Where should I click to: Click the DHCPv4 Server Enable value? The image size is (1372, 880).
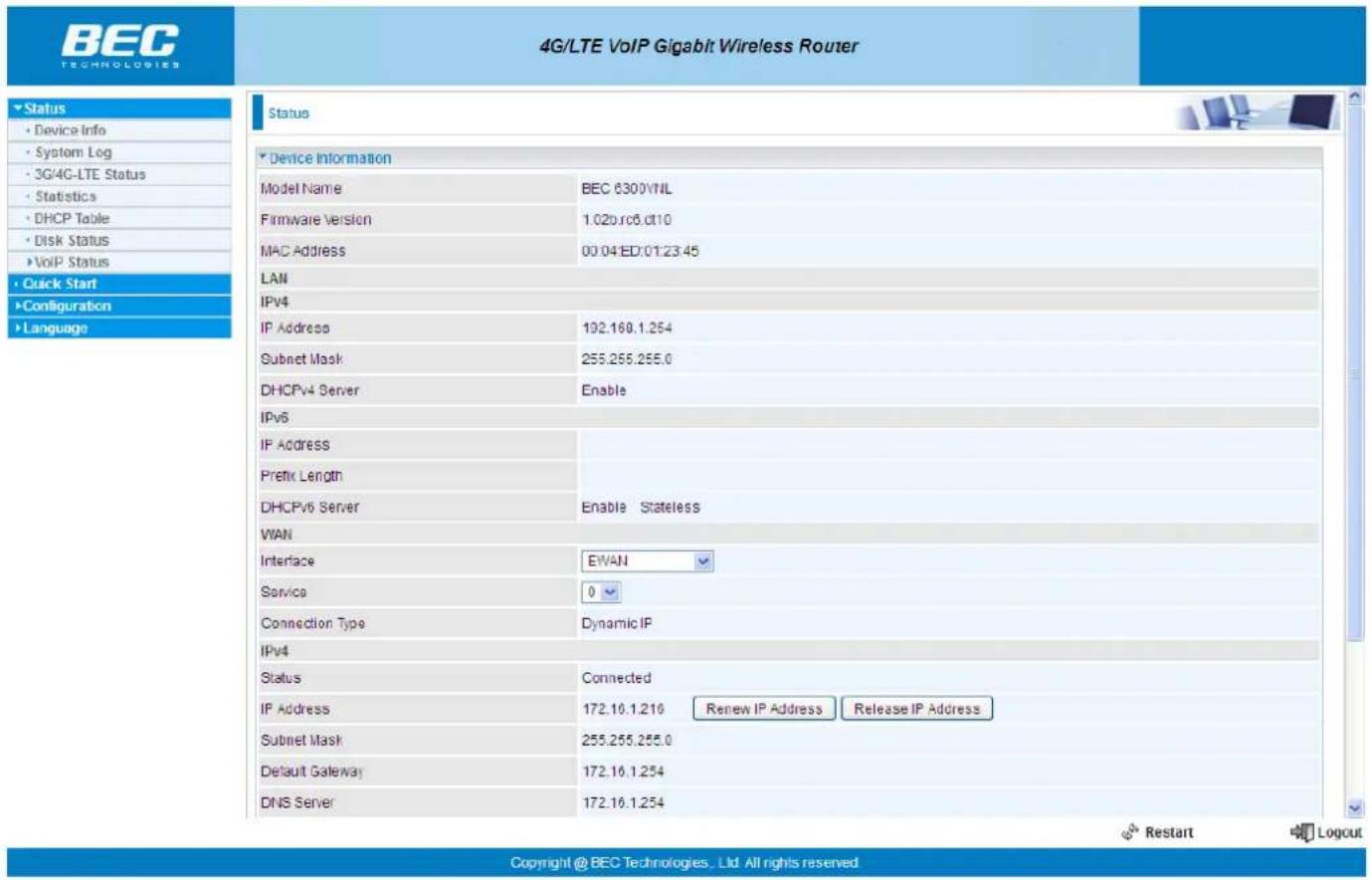[x=604, y=390]
